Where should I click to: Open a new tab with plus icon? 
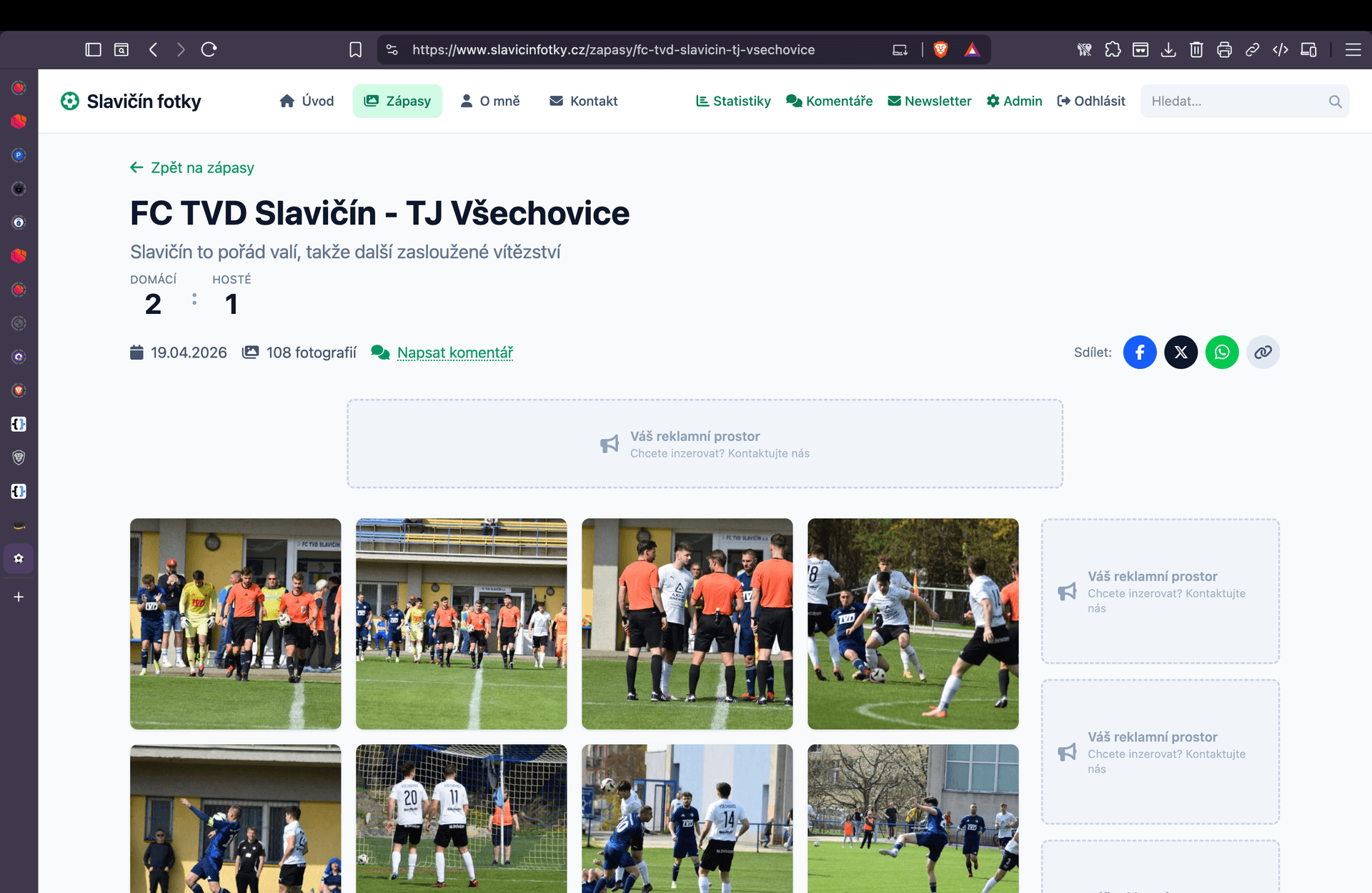pyautogui.click(x=19, y=597)
